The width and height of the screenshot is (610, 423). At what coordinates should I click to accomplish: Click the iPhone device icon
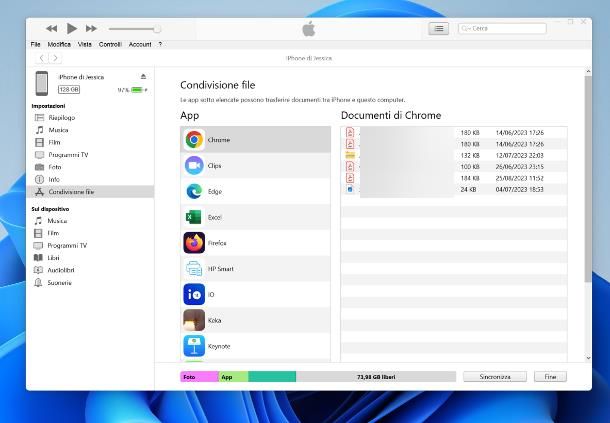point(42,83)
